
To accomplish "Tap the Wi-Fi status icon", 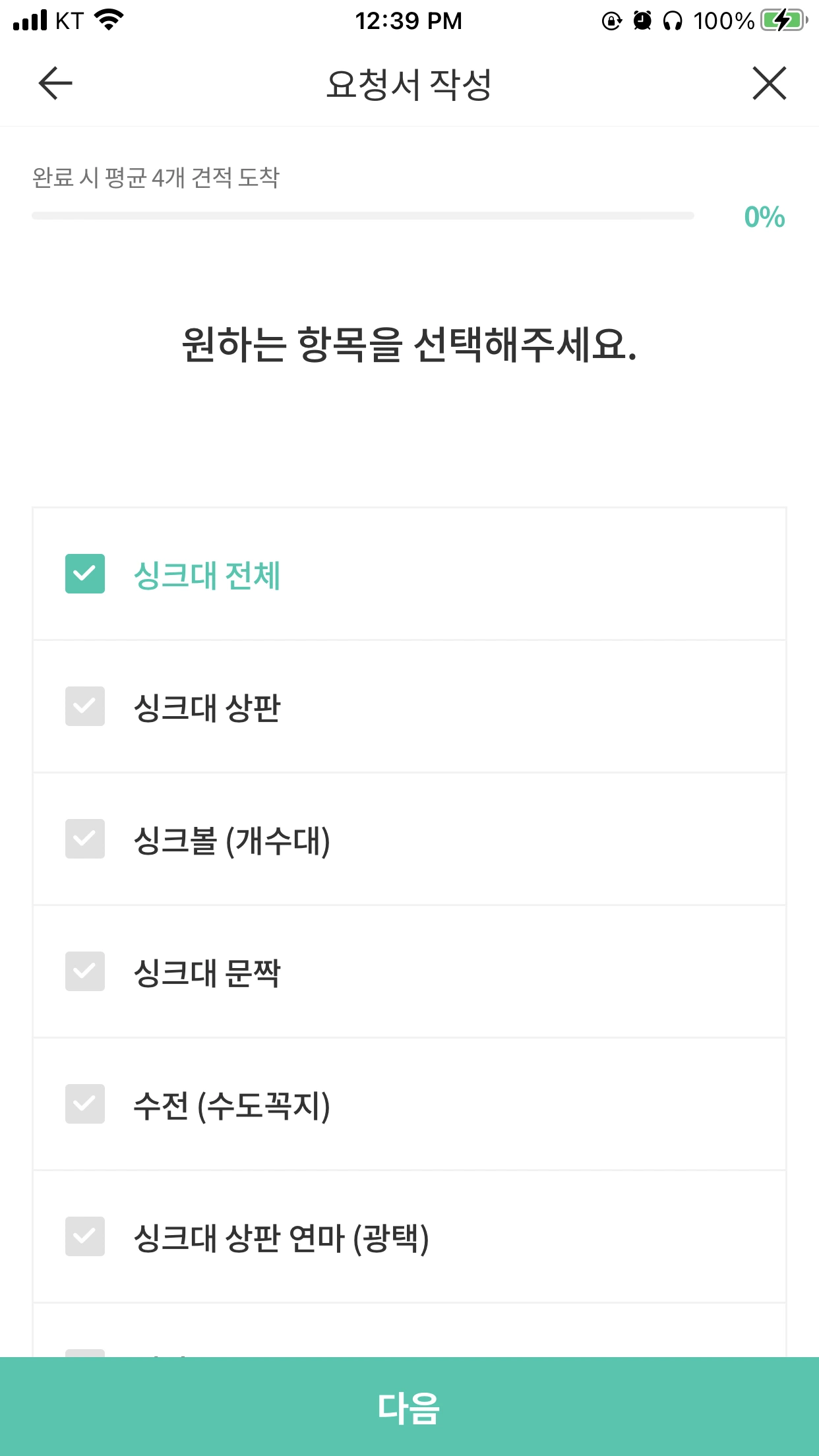I will 109,20.
